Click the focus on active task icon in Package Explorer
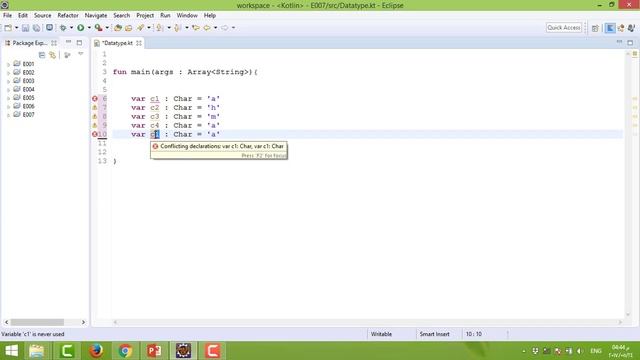The height and width of the screenshot is (360, 640). pyautogui.click(x=67, y=55)
